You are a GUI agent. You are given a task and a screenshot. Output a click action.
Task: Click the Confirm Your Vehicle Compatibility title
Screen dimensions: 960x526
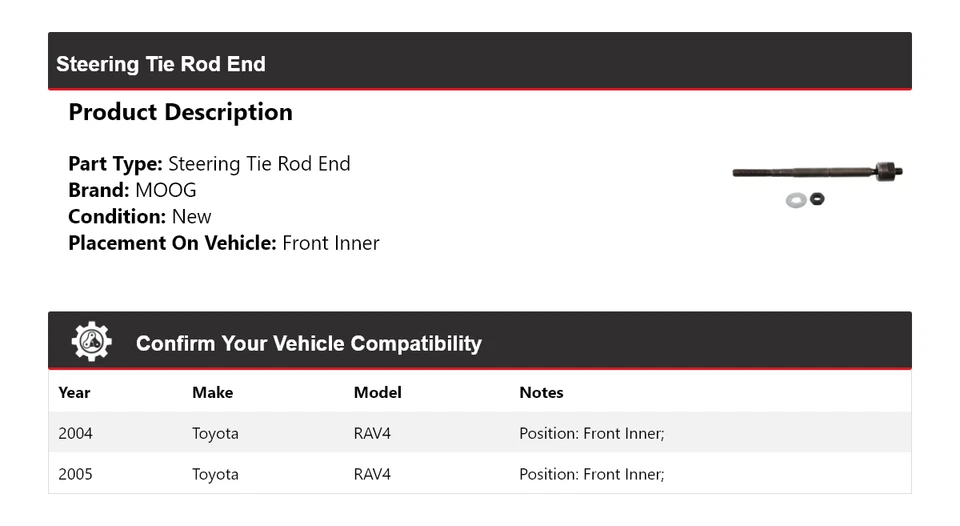tap(308, 343)
